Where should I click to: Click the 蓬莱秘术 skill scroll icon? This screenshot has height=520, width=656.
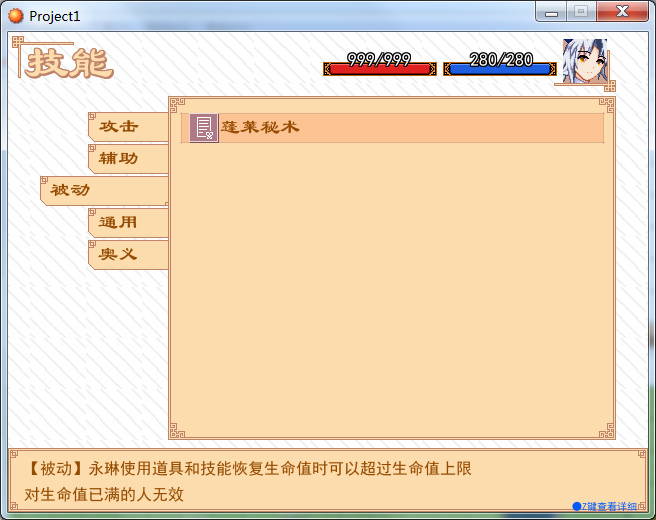coord(204,128)
